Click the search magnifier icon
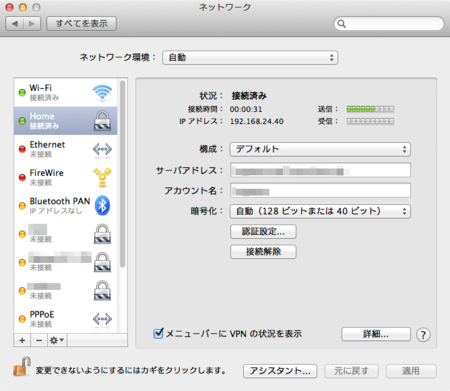Viewport: 450px width, 391px height. pyautogui.click(x=341, y=24)
